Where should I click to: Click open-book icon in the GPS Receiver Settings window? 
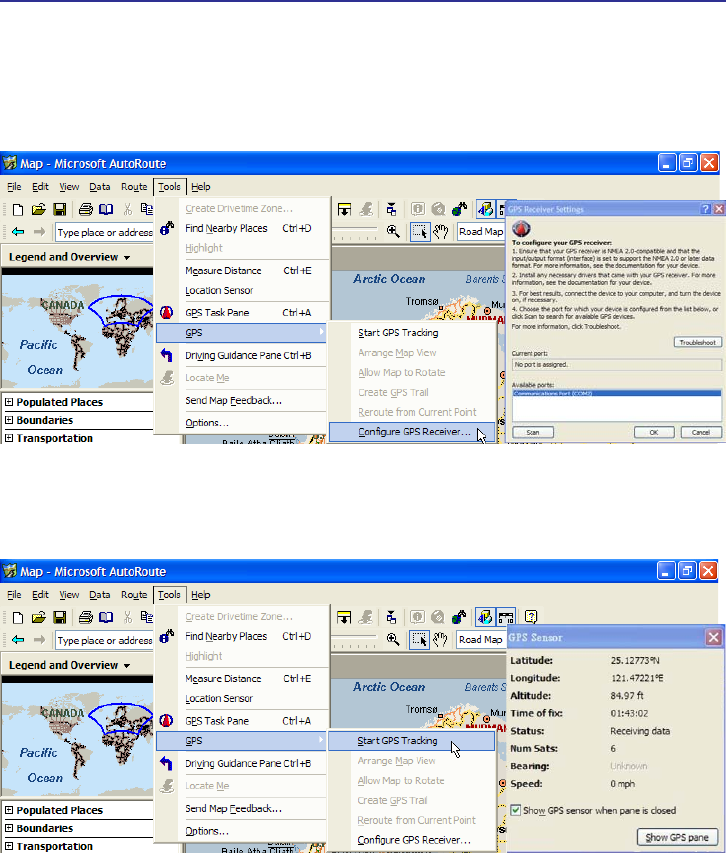(x=106, y=209)
